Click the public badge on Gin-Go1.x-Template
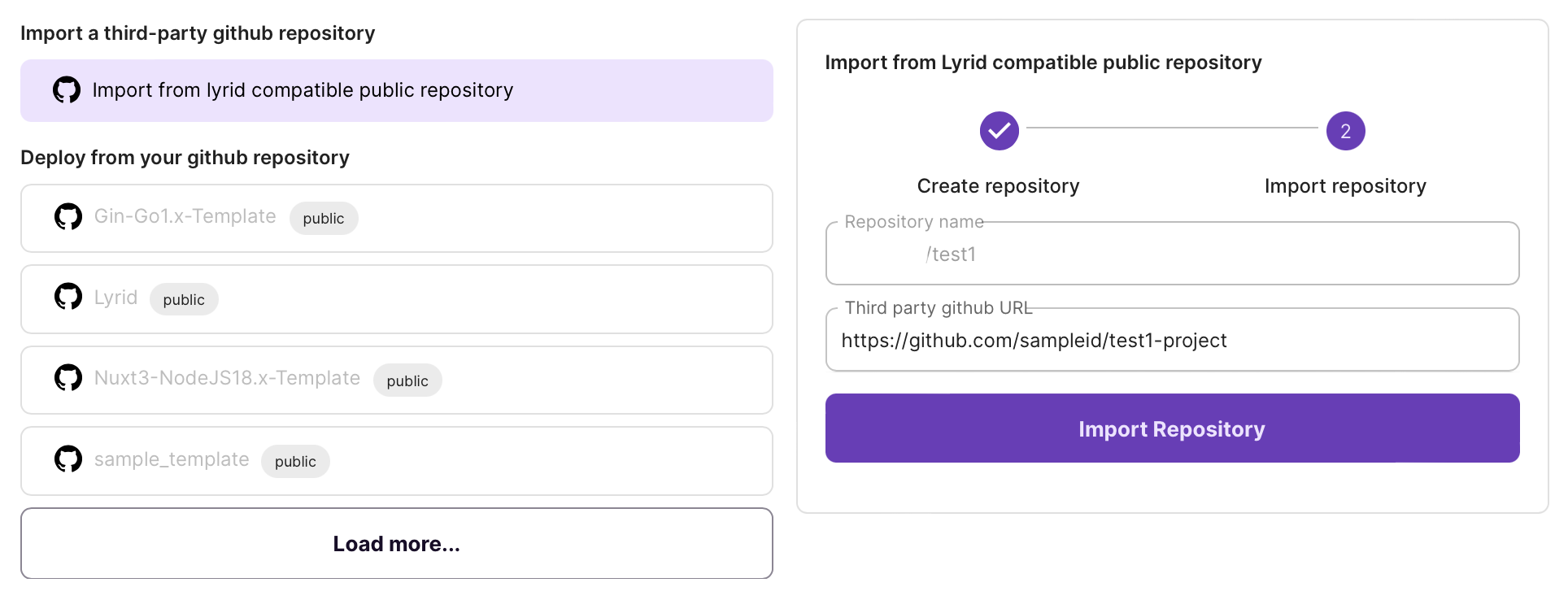 pos(324,219)
